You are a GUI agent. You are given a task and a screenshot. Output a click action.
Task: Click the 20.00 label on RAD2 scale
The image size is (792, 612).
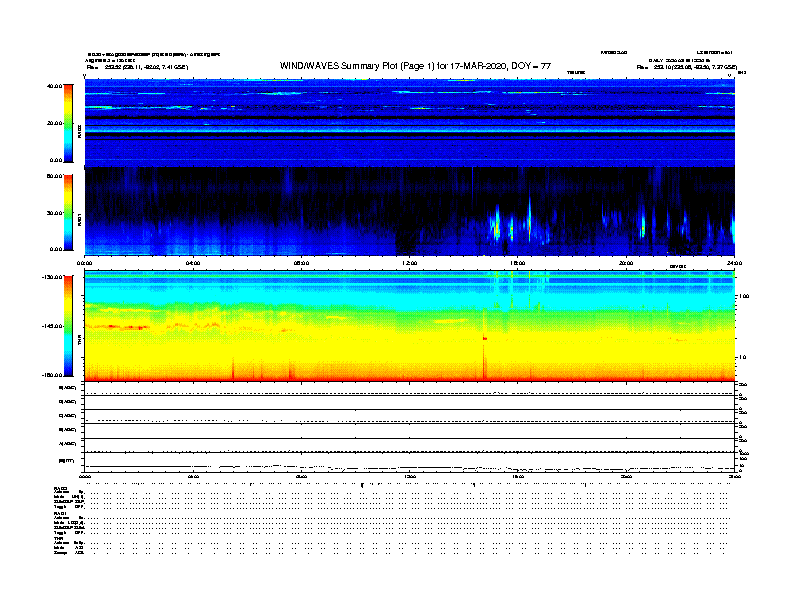(54, 123)
